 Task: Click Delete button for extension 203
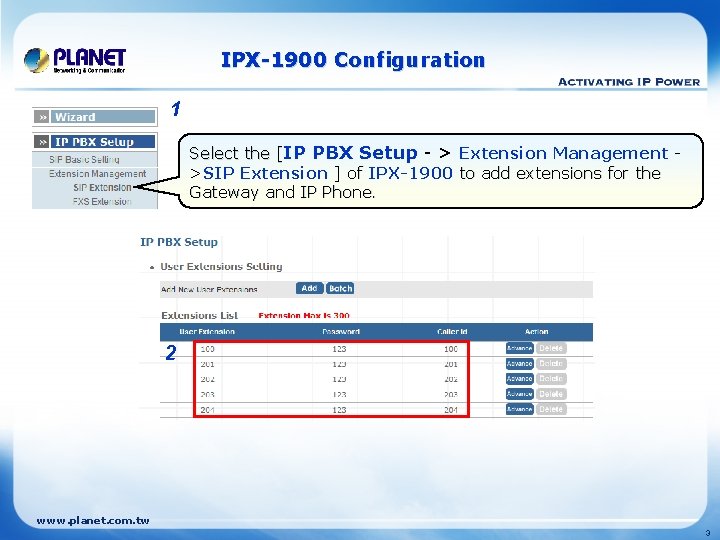[551, 394]
